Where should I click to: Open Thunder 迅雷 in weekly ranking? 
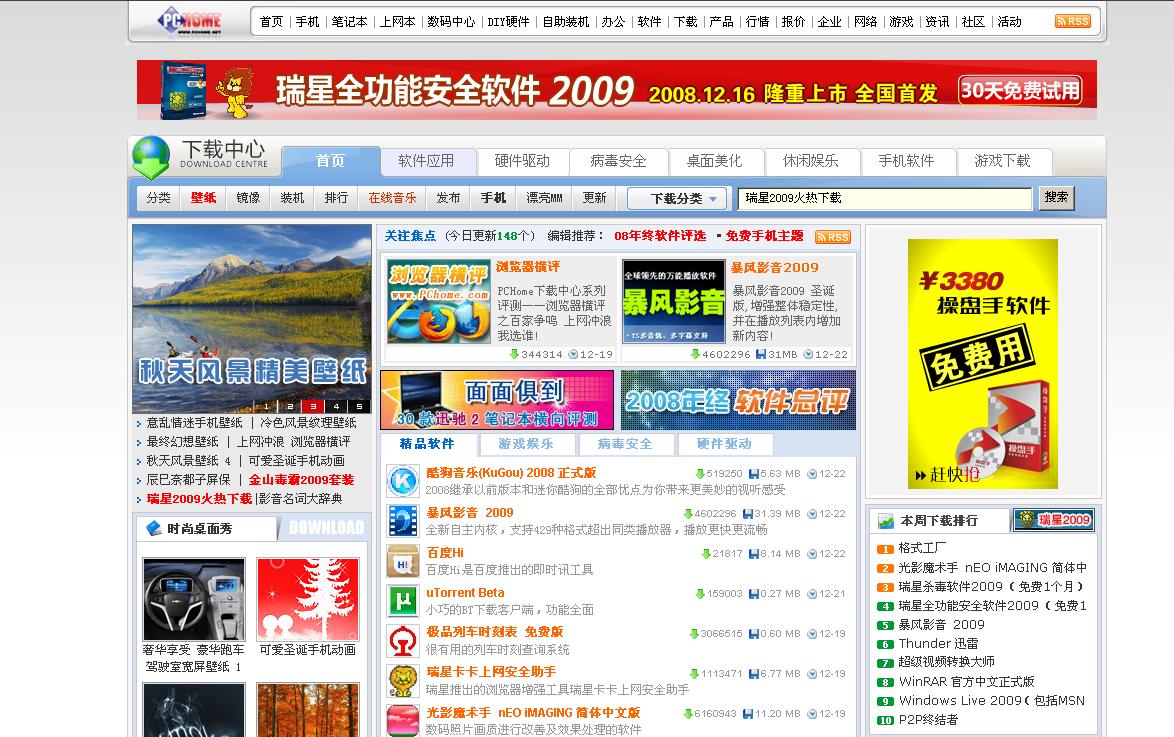(938, 643)
